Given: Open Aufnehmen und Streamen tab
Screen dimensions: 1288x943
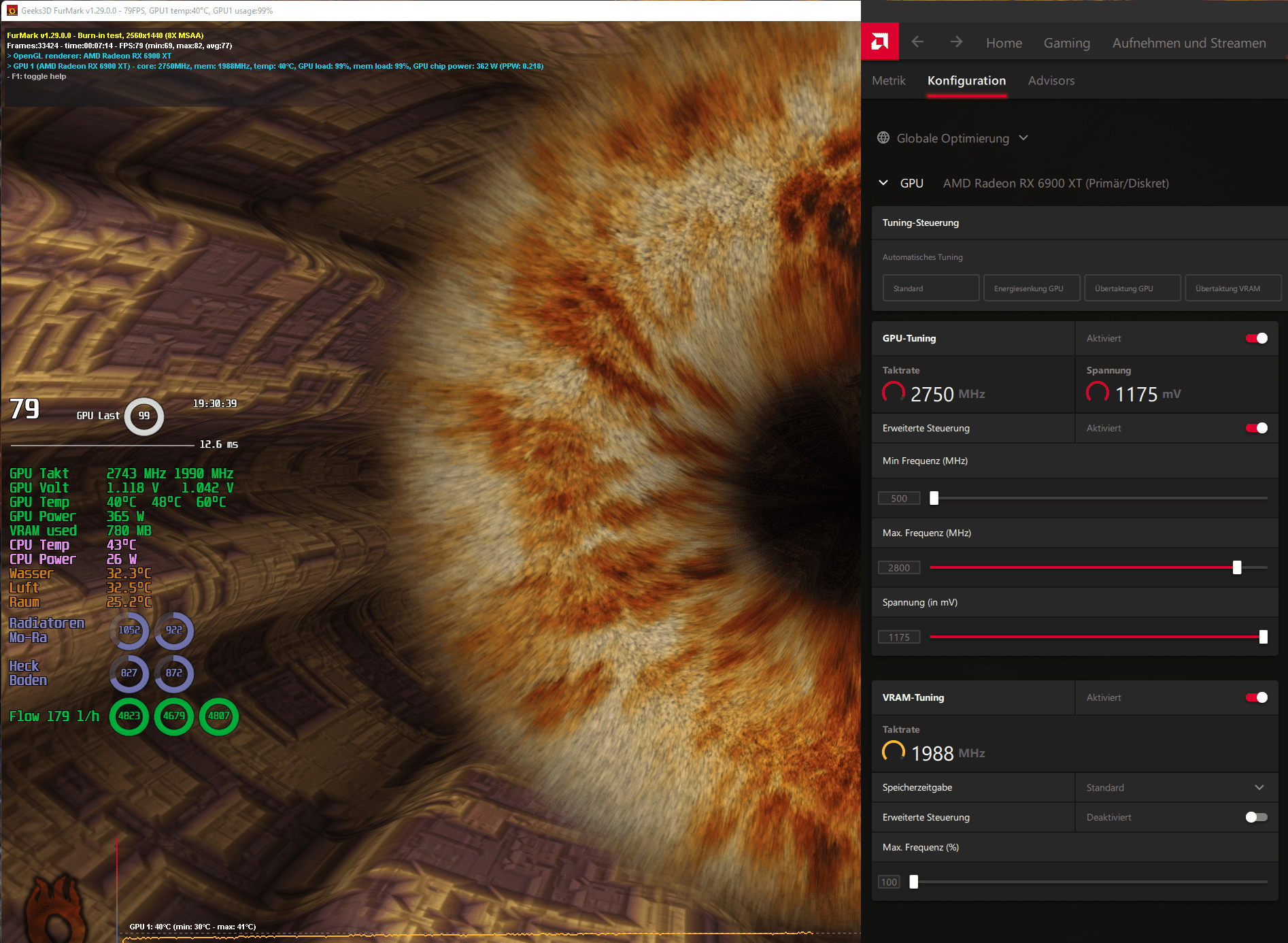Looking at the screenshot, I should [x=1189, y=43].
